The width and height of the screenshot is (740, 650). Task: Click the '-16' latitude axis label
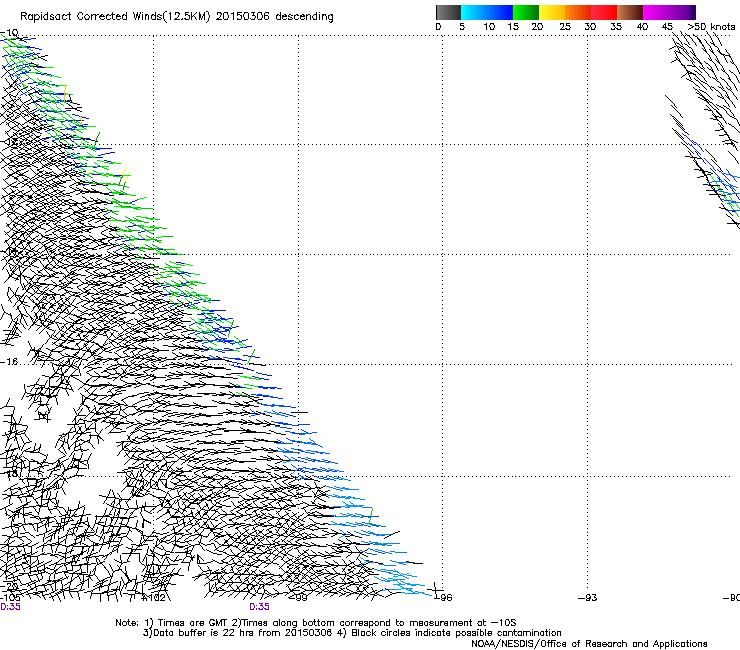[x=9, y=362]
